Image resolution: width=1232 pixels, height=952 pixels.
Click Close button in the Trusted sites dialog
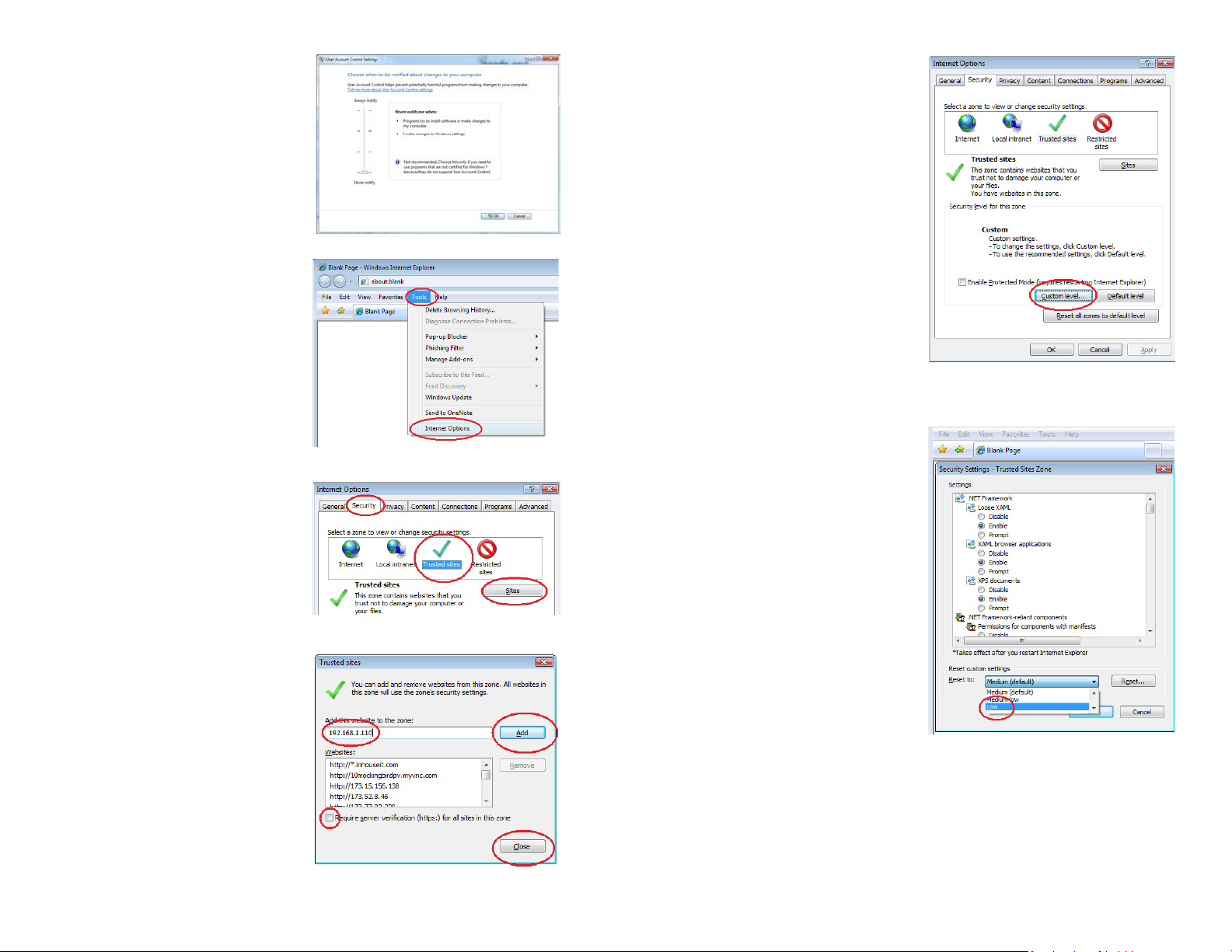tap(522, 846)
